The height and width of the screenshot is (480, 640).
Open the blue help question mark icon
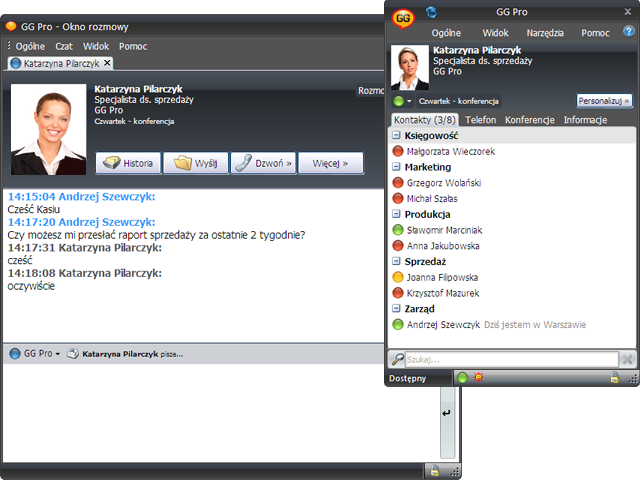click(629, 31)
